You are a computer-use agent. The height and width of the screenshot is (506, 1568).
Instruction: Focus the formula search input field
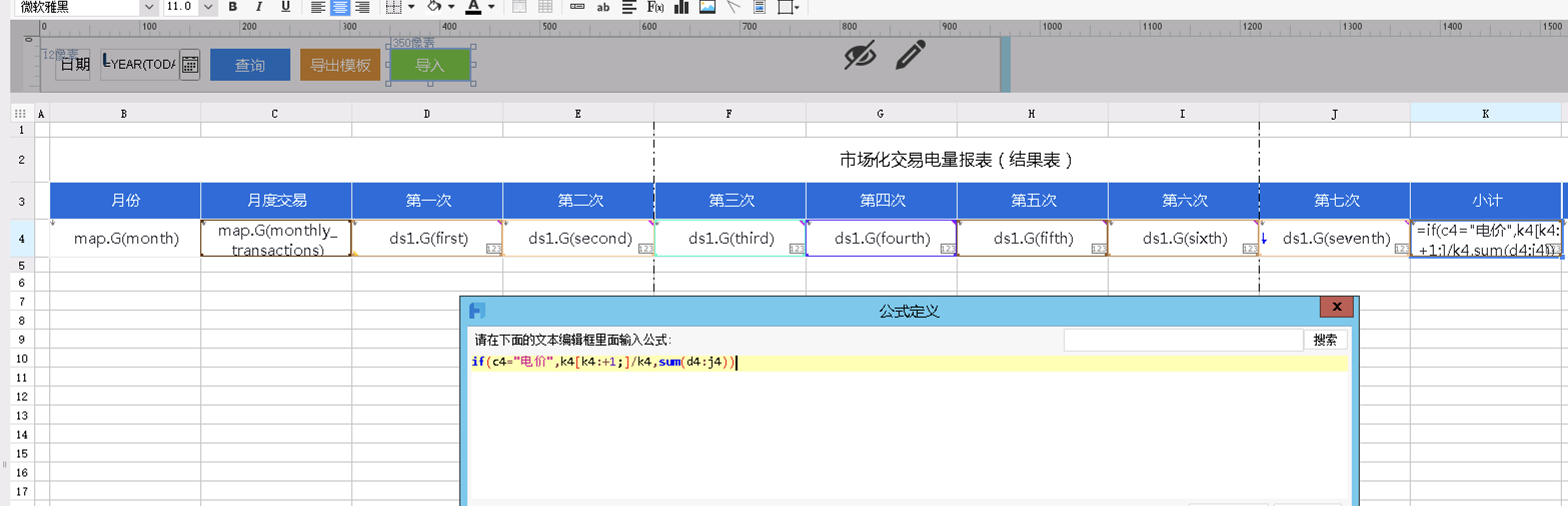1183,340
